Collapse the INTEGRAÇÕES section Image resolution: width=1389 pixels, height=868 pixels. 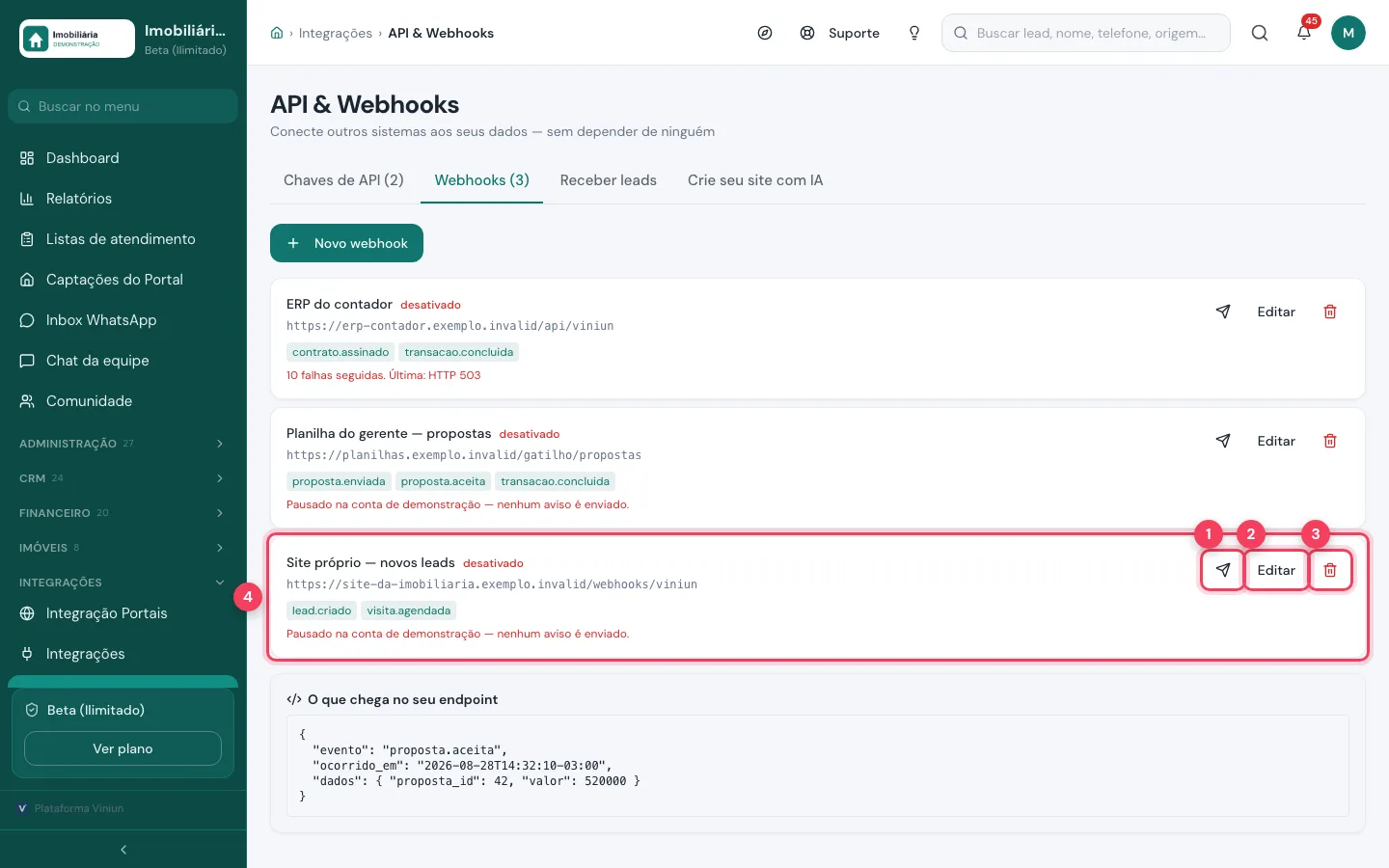pyautogui.click(x=123, y=583)
